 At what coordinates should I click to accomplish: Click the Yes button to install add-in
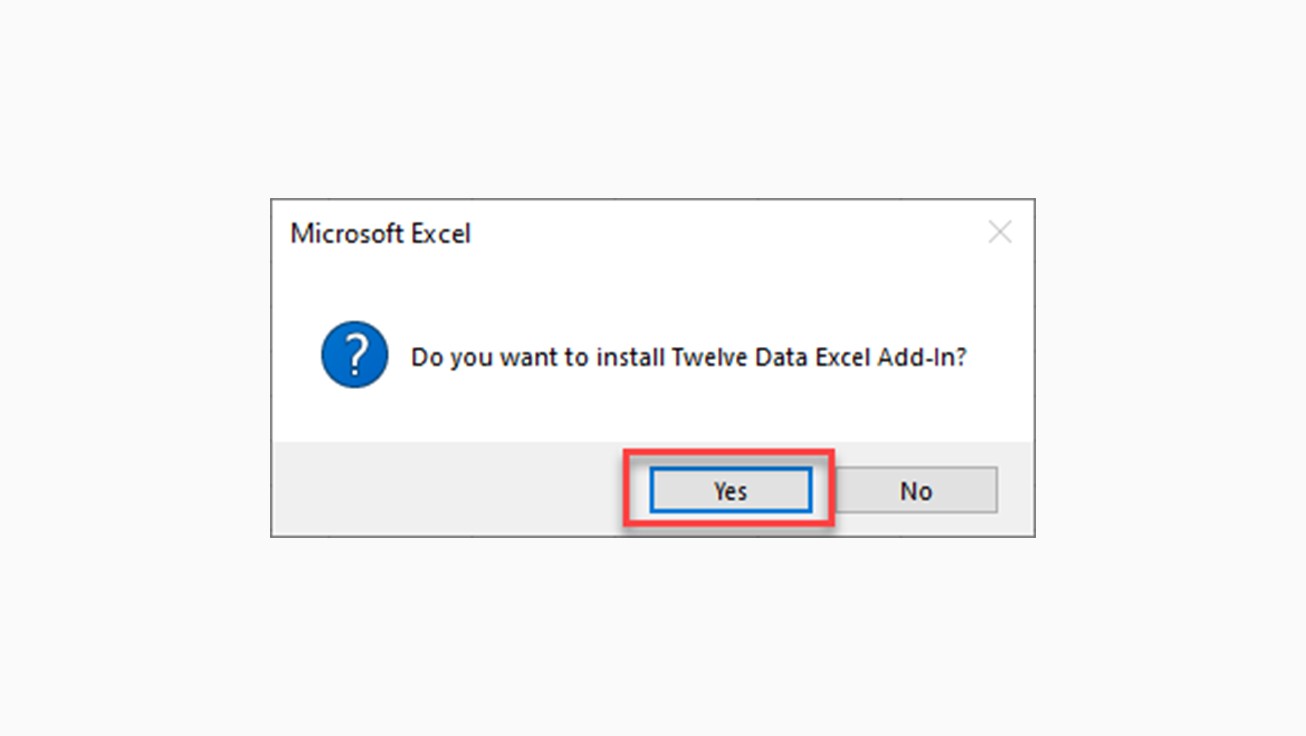(730, 491)
